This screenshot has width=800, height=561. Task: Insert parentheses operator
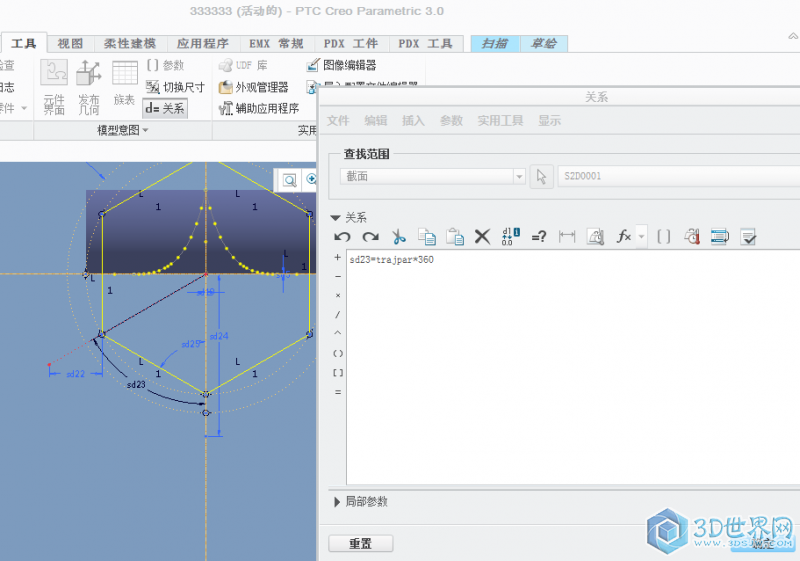(x=337, y=353)
